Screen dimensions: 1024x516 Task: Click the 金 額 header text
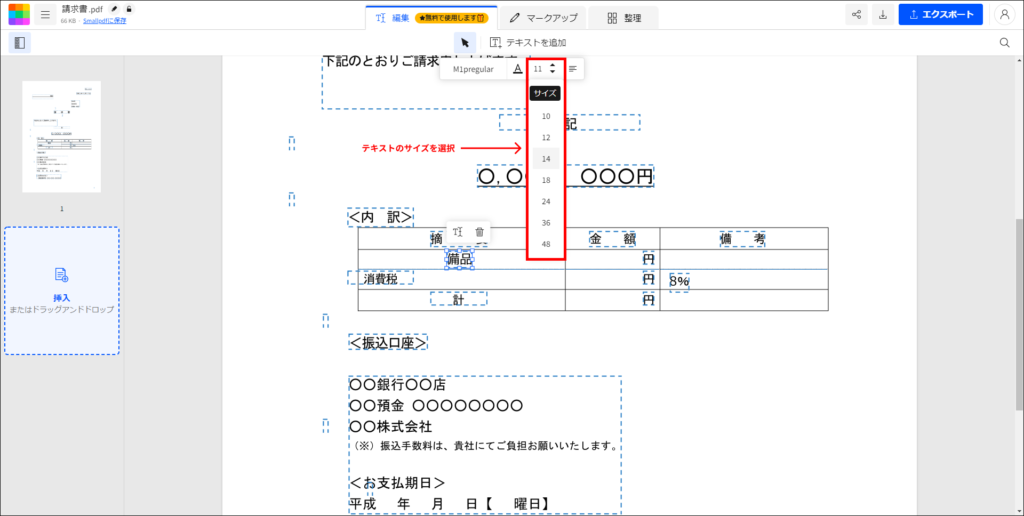coord(613,239)
